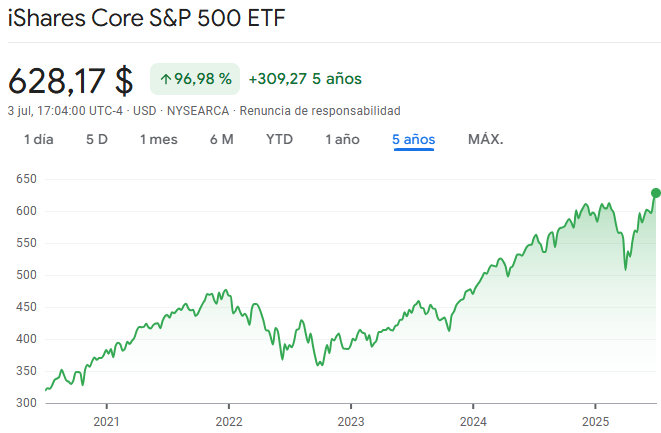Show the "1 mes" chart range
Viewport: 661px width, 433px height.
[159, 139]
